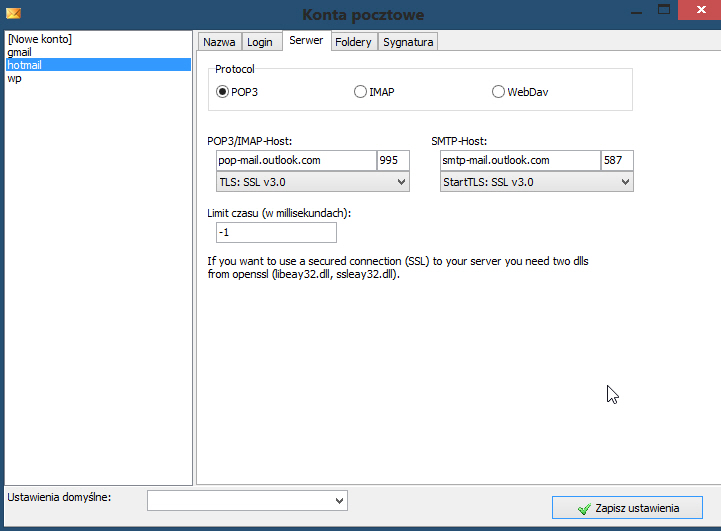The image size is (721, 531).
Task: Maximize the Konta pocztowe window
Action: pyautogui.click(x=664, y=10)
